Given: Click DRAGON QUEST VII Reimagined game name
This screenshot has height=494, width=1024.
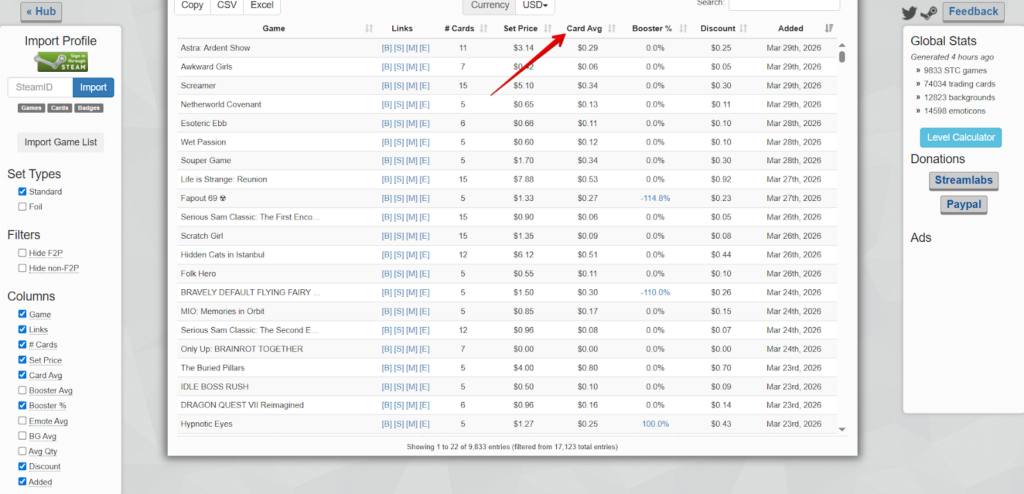Looking at the screenshot, I should click(x=242, y=405).
